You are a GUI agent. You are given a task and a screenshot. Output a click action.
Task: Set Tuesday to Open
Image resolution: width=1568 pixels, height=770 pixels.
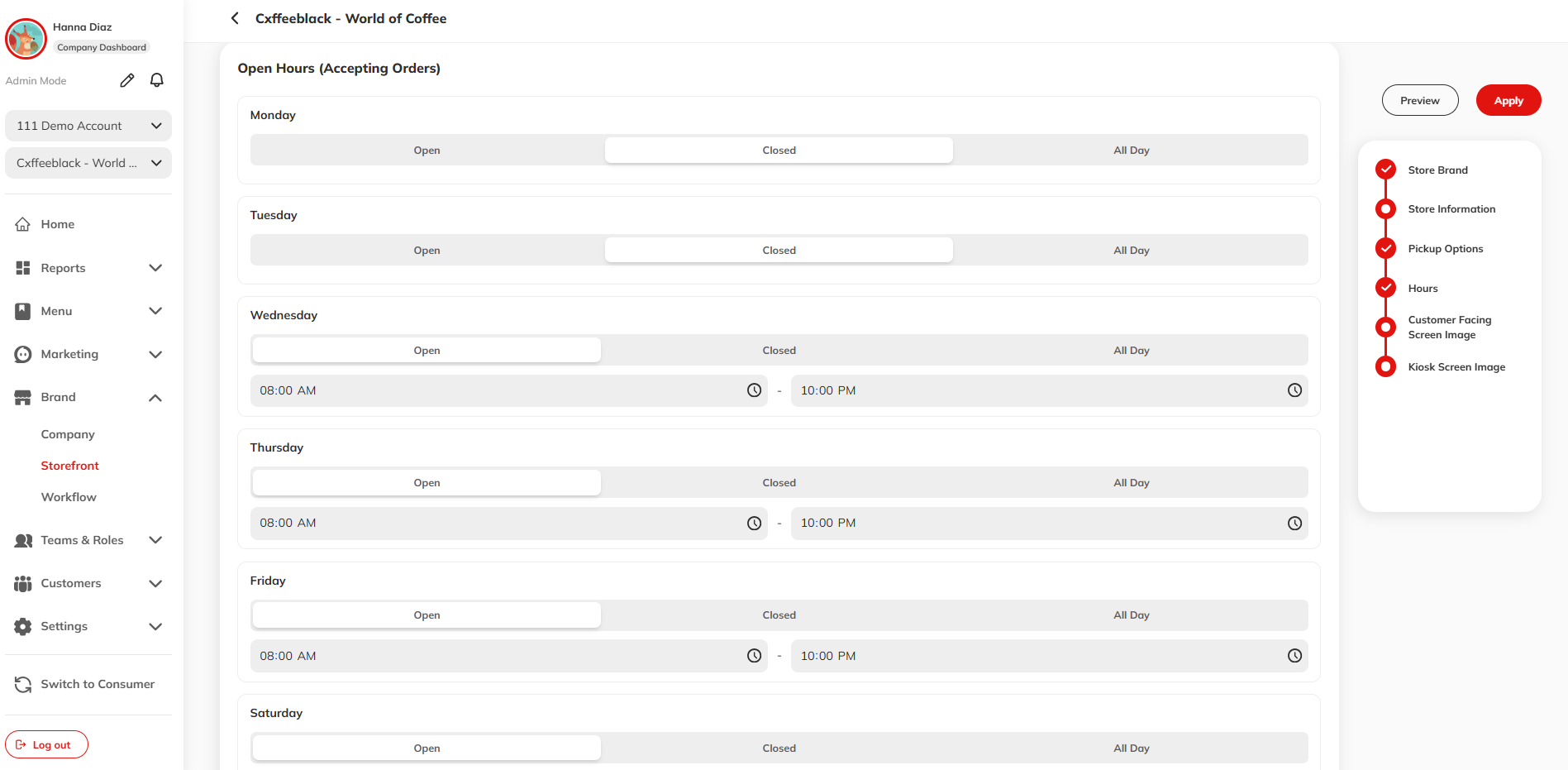[427, 251]
